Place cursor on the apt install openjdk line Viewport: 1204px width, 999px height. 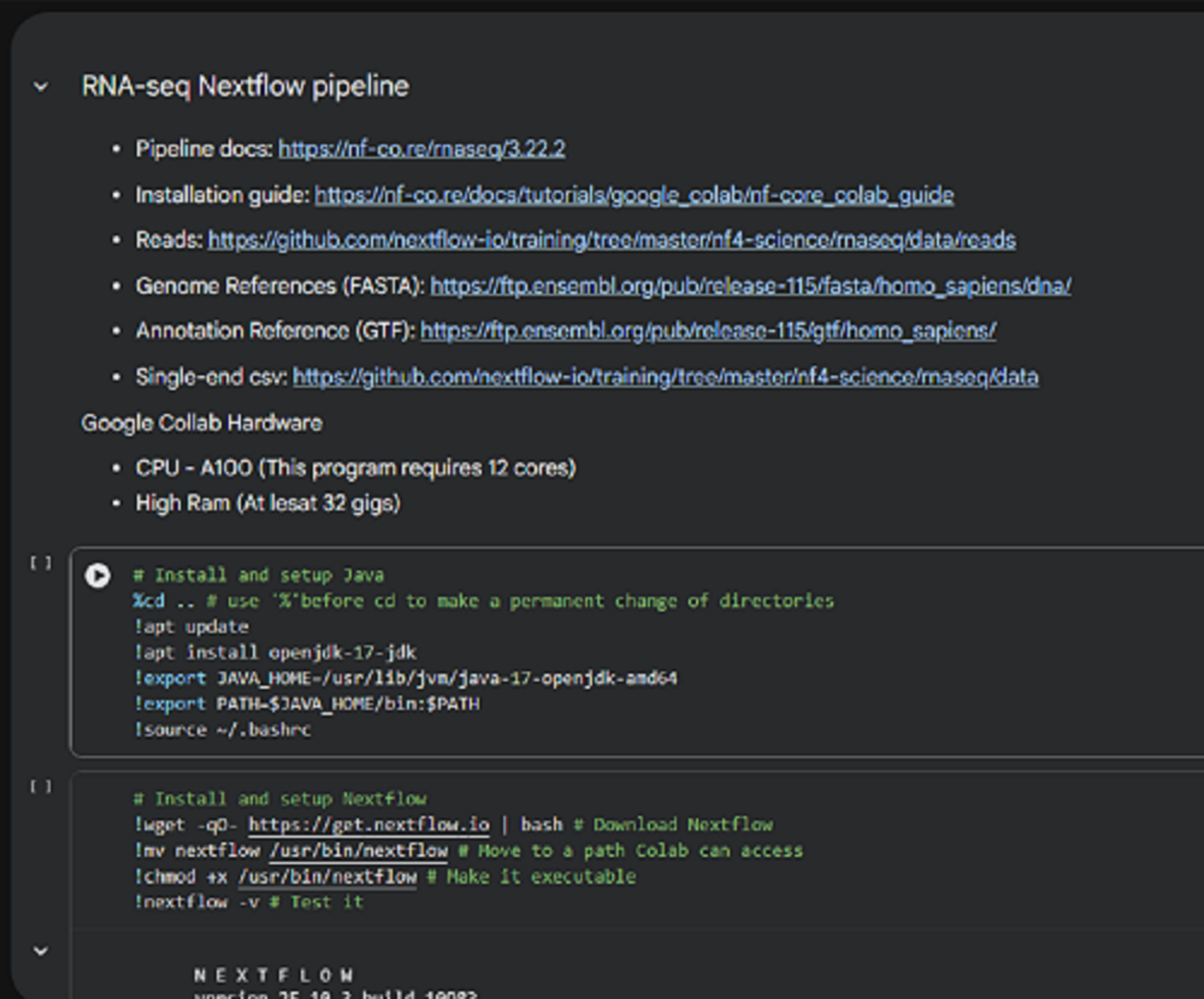click(x=275, y=653)
